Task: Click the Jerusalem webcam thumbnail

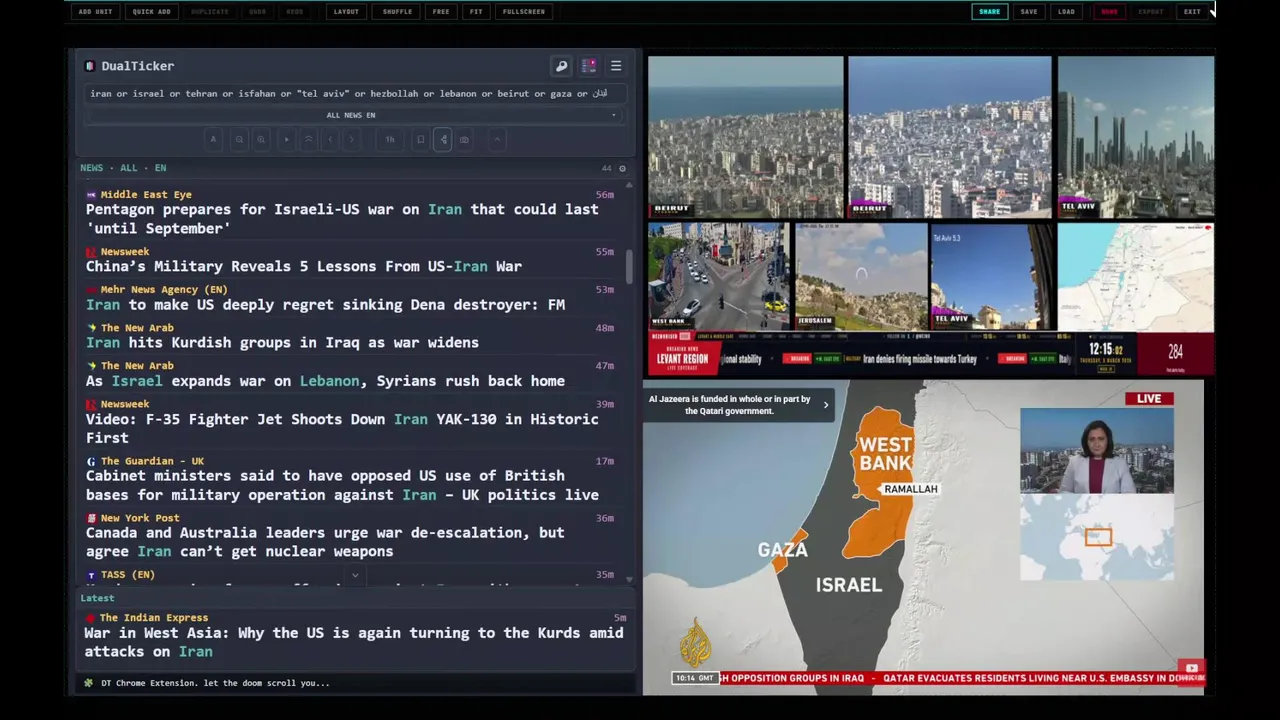Action: click(861, 277)
